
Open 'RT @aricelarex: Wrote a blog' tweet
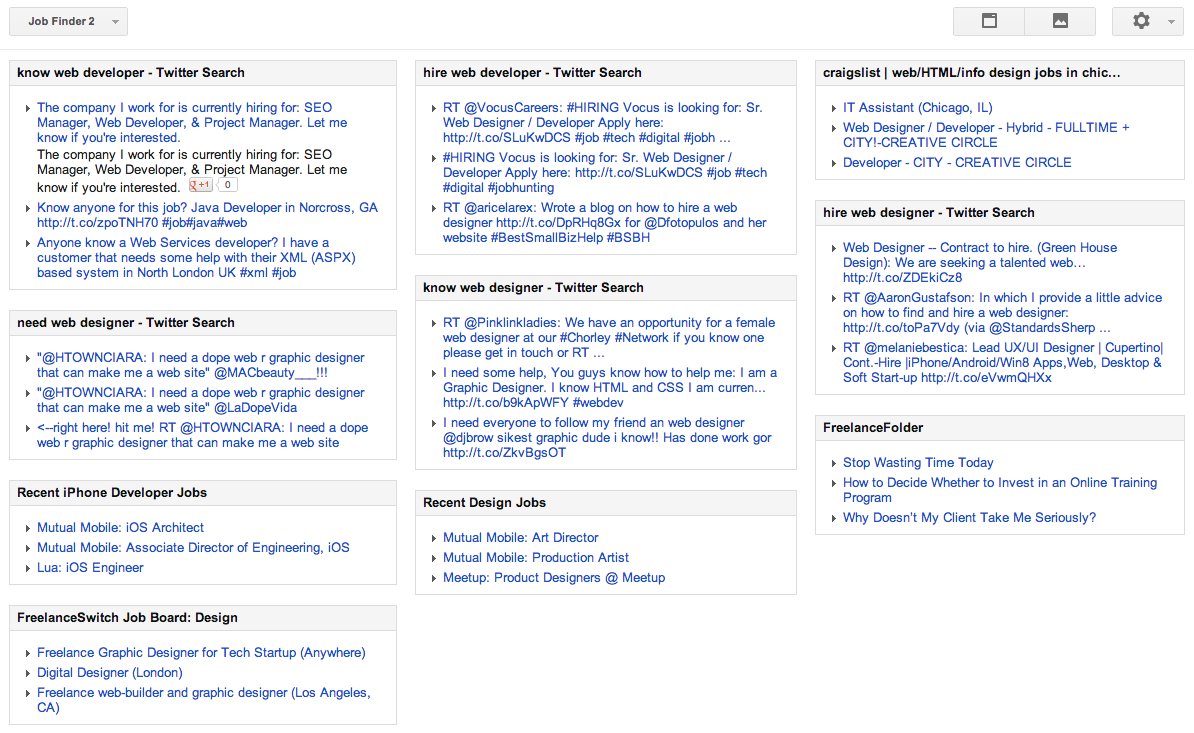click(605, 222)
